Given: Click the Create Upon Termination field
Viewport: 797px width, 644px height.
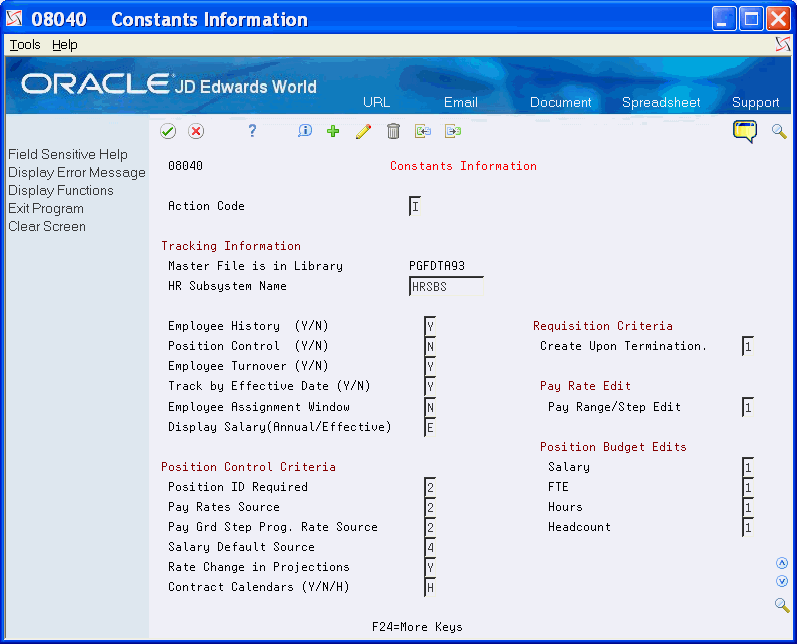Looking at the screenshot, I should (x=748, y=347).
